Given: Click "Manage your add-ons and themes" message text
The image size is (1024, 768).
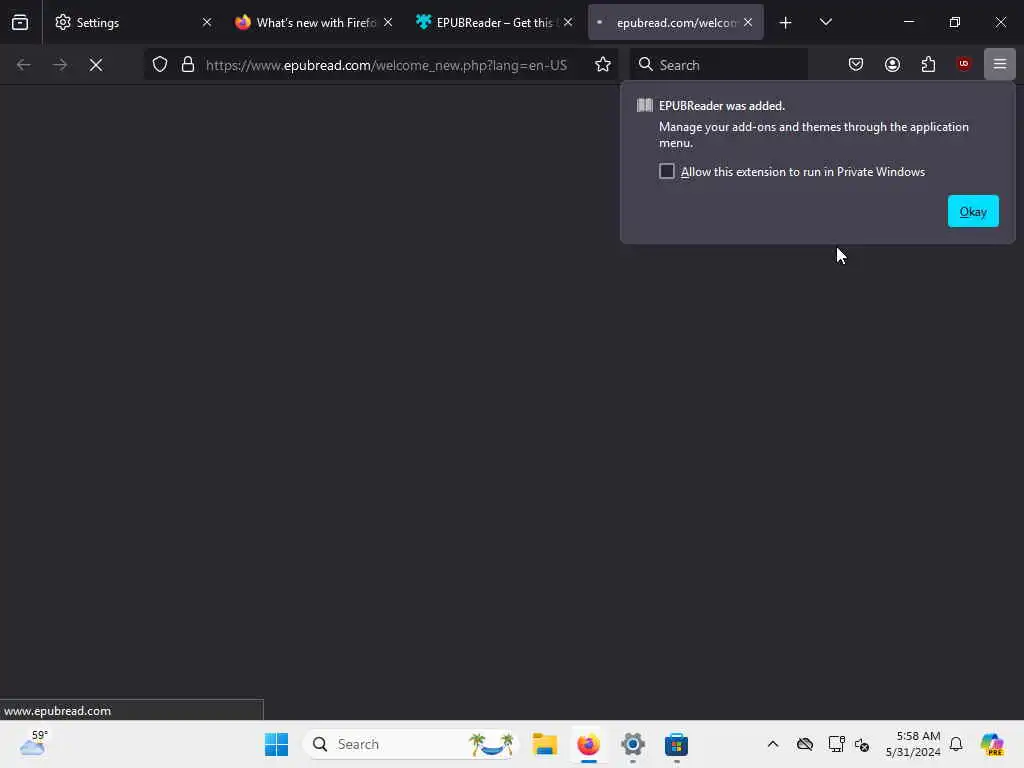Looking at the screenshot, I should click(814, 135).
